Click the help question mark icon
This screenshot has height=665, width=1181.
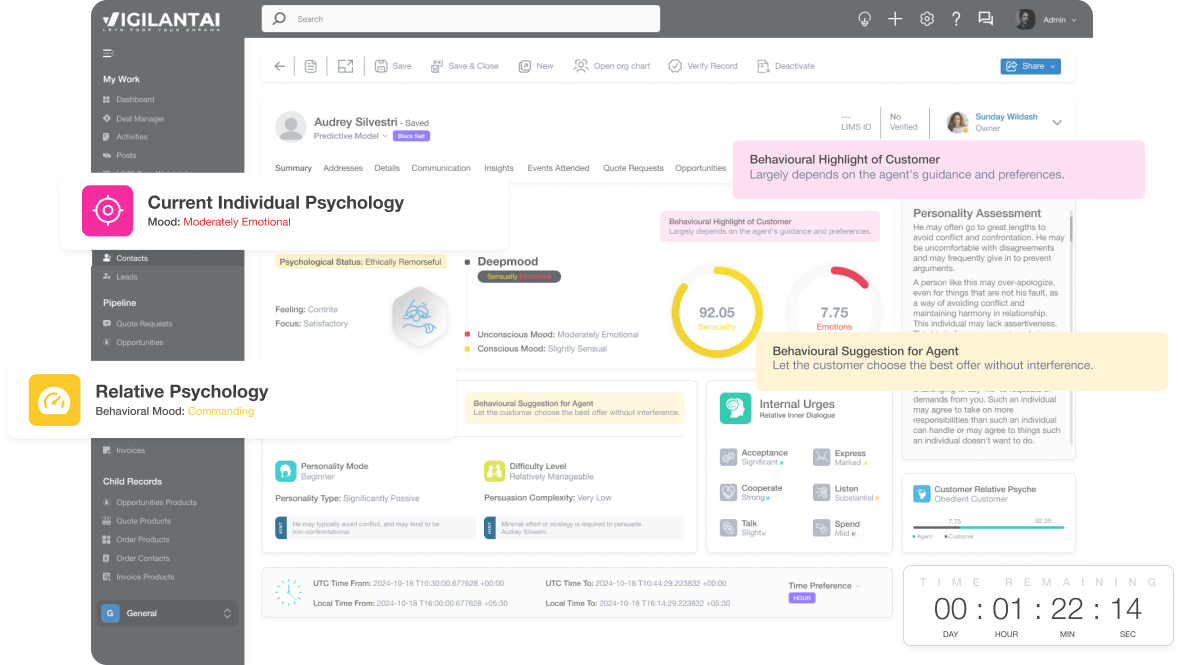pos(956,20)
